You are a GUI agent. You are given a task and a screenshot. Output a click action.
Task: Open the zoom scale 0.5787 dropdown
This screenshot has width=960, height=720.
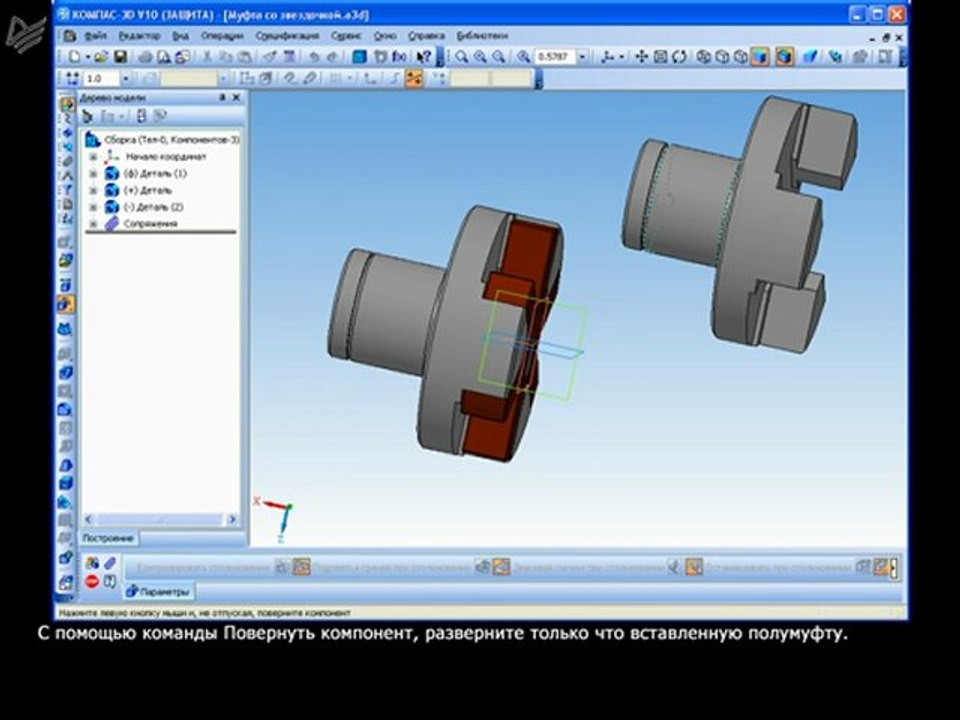[x=583, y=57]
